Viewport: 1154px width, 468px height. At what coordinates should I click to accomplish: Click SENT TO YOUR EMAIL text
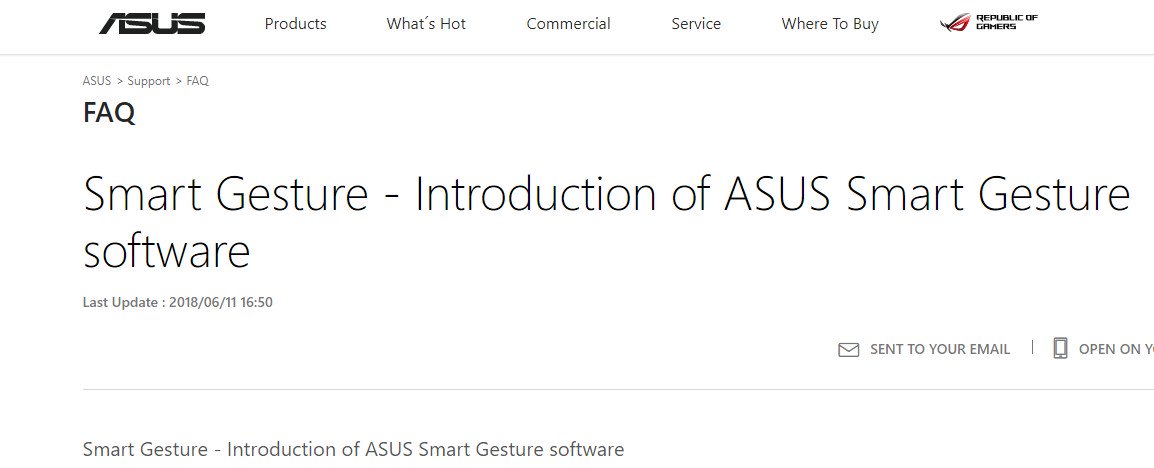click(x=940, y=350)
